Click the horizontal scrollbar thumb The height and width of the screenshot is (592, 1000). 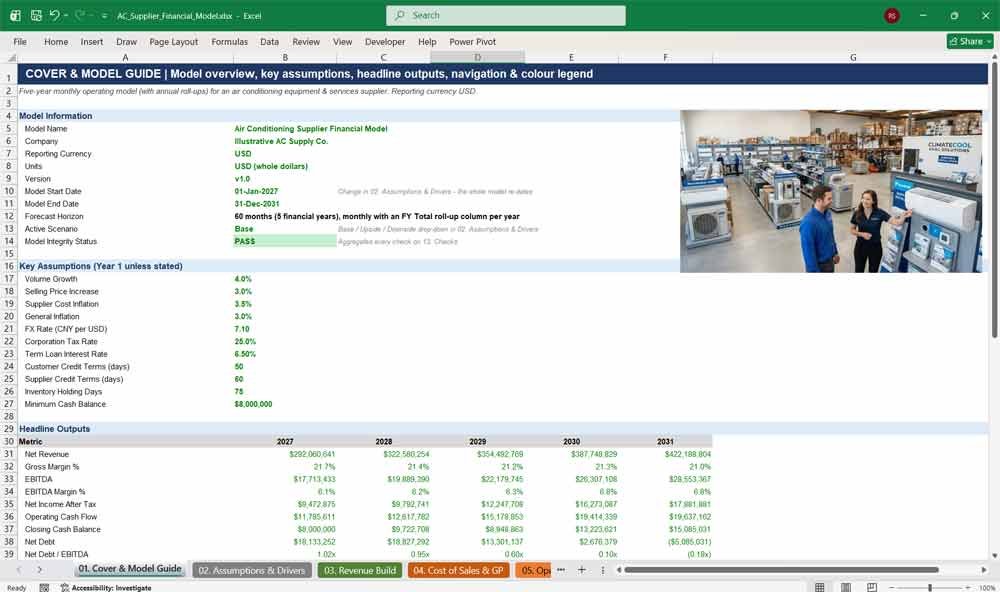[781, 570]
